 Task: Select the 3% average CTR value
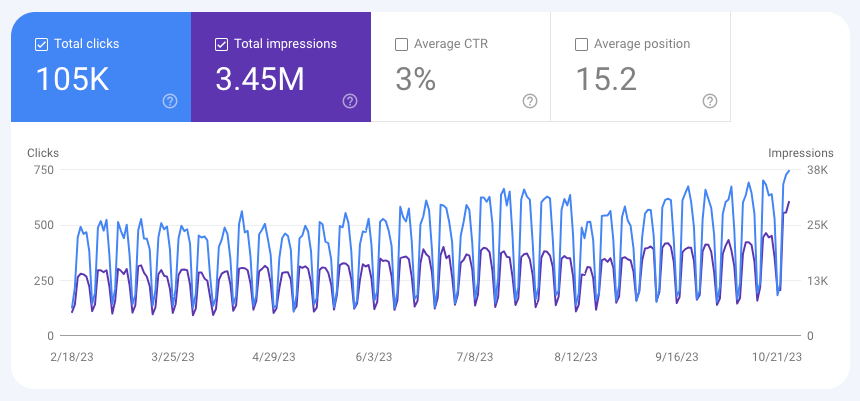(416, 79)
